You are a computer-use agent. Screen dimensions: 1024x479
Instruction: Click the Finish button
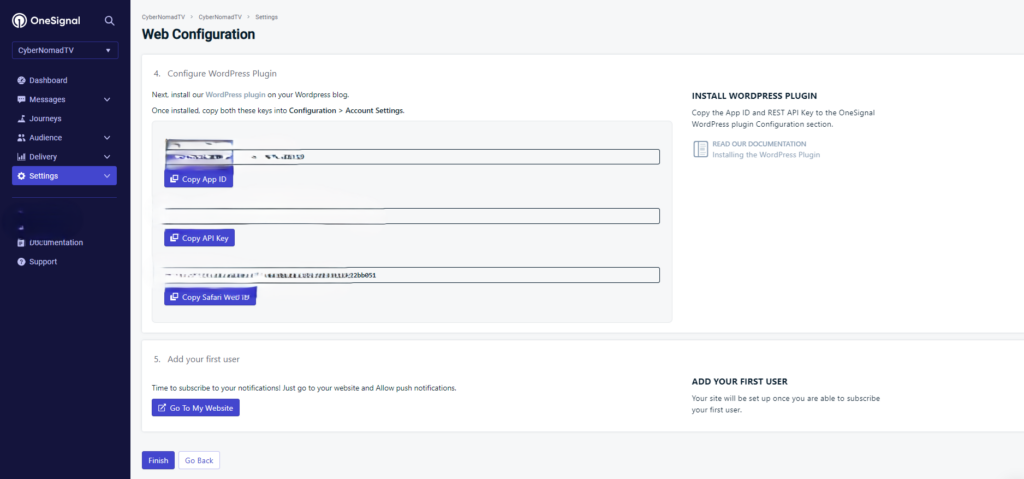pos(158,460)
